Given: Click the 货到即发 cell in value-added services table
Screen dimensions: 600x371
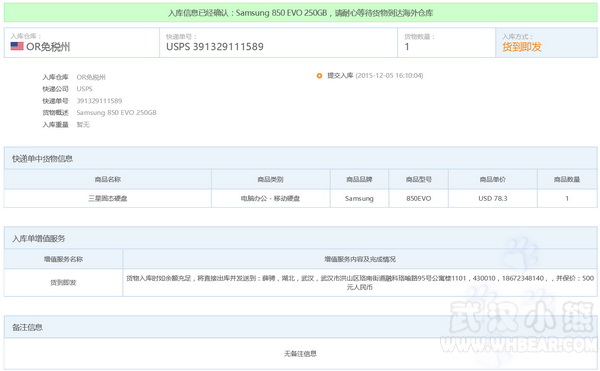Looking at the screenshot, I should click(63, 283).
